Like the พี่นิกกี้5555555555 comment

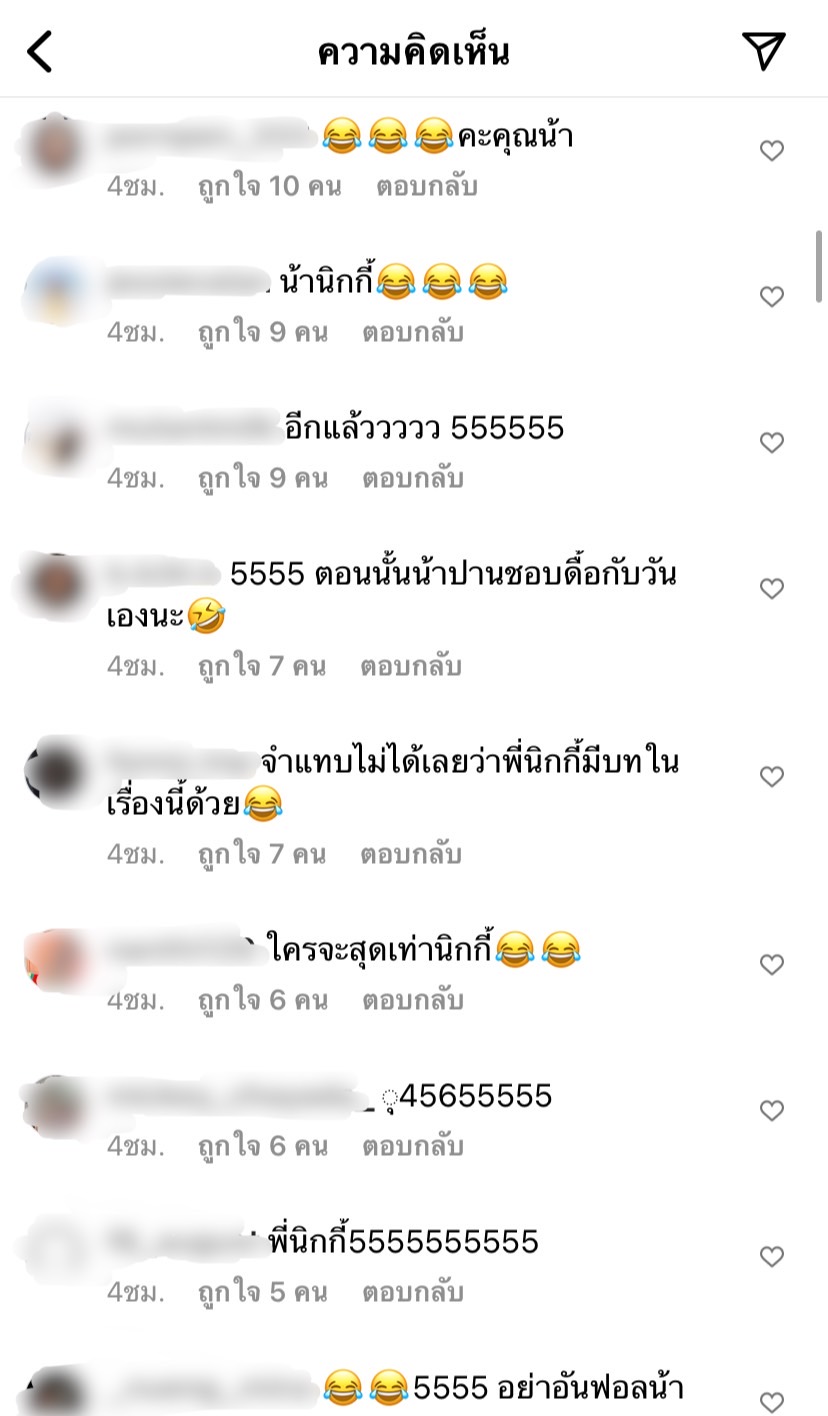coord(771,1257)
